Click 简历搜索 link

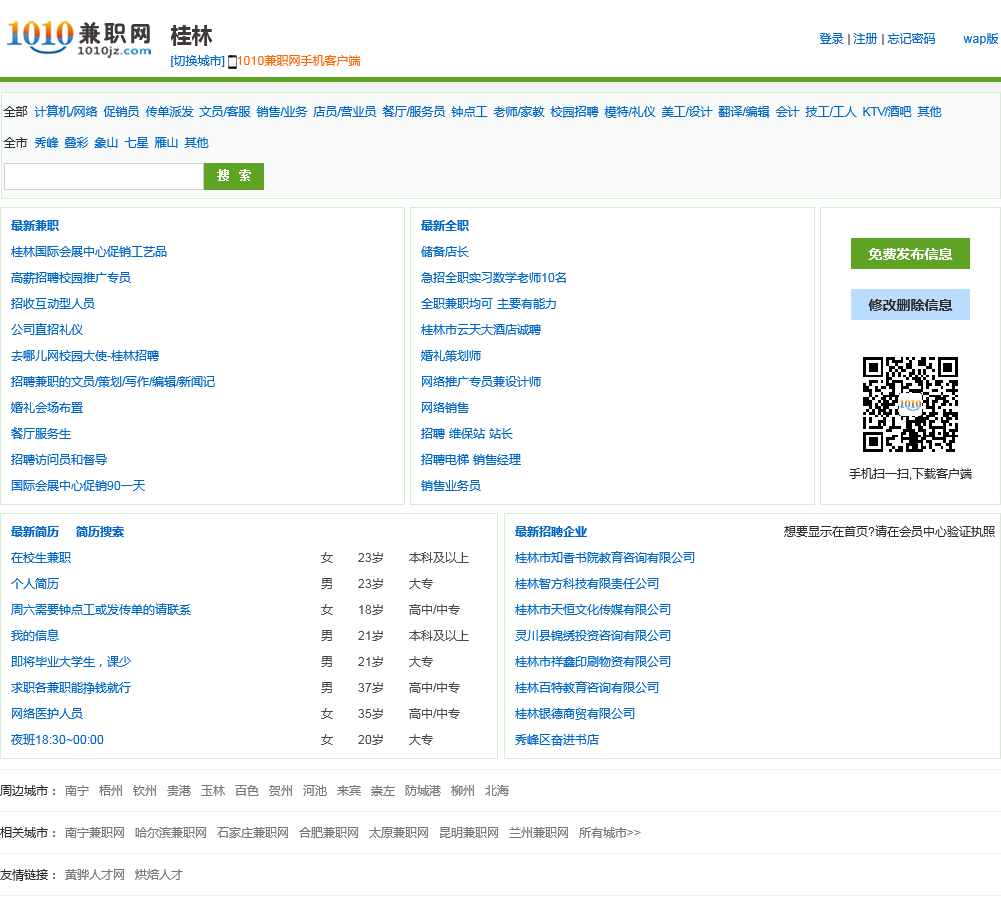(100, 531)
